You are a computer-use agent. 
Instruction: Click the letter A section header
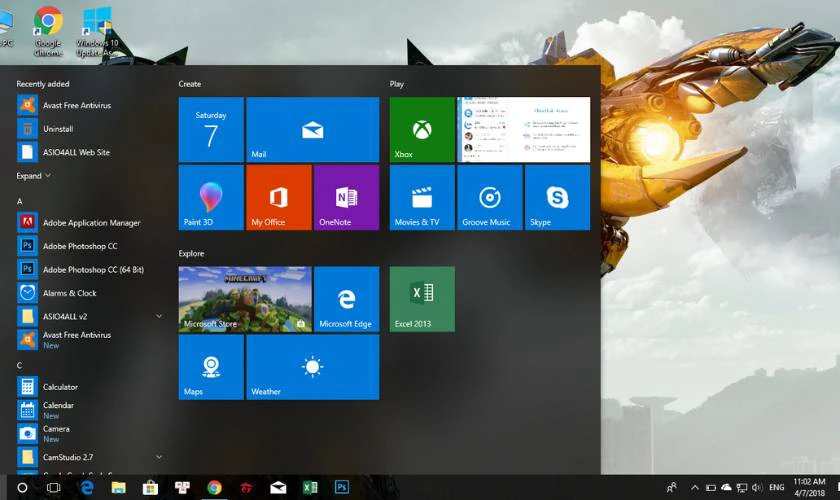point(19,202)
